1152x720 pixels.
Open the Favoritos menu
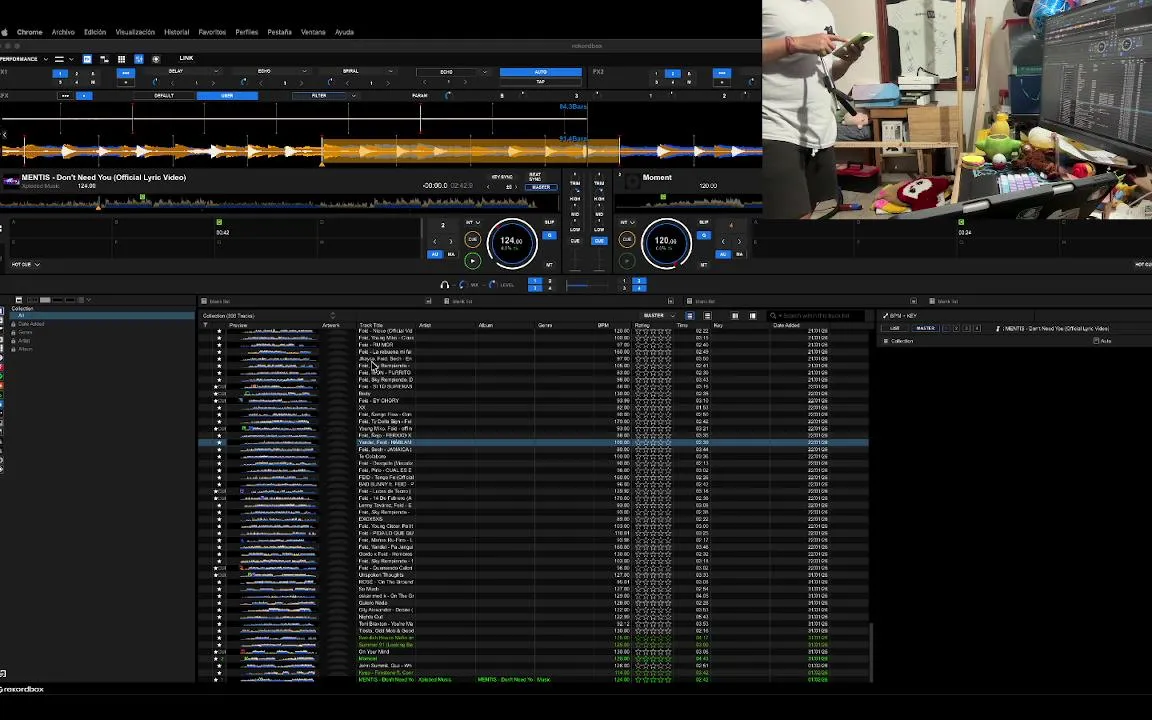[x=212, y=32]
